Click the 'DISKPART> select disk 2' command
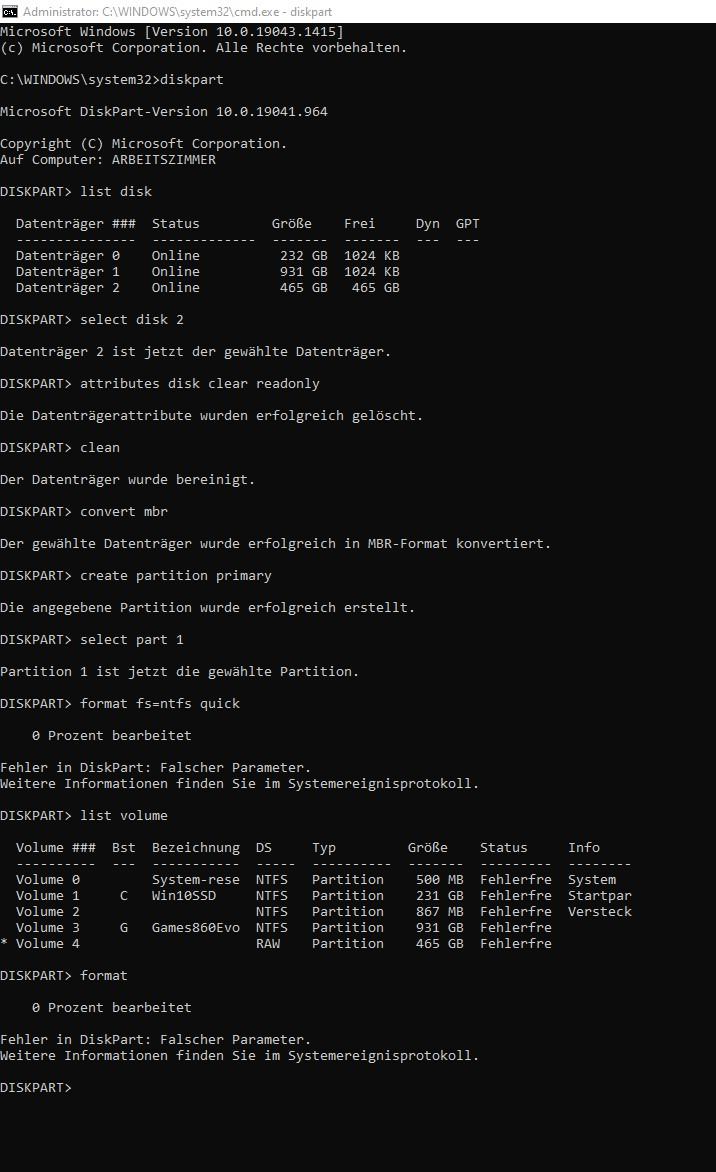 [x=92, y=319]
